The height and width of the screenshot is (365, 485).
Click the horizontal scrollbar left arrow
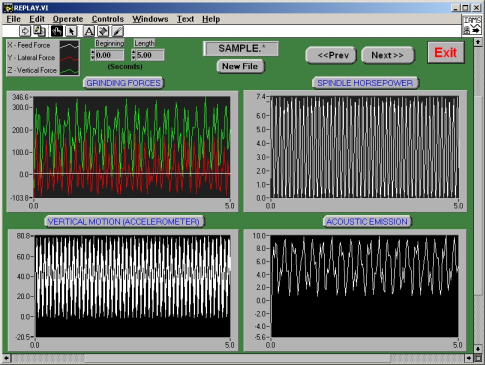point(6,358)
